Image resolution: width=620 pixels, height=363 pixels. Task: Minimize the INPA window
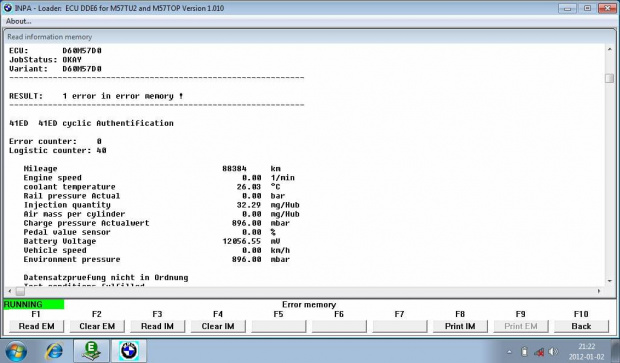(567, 8)
